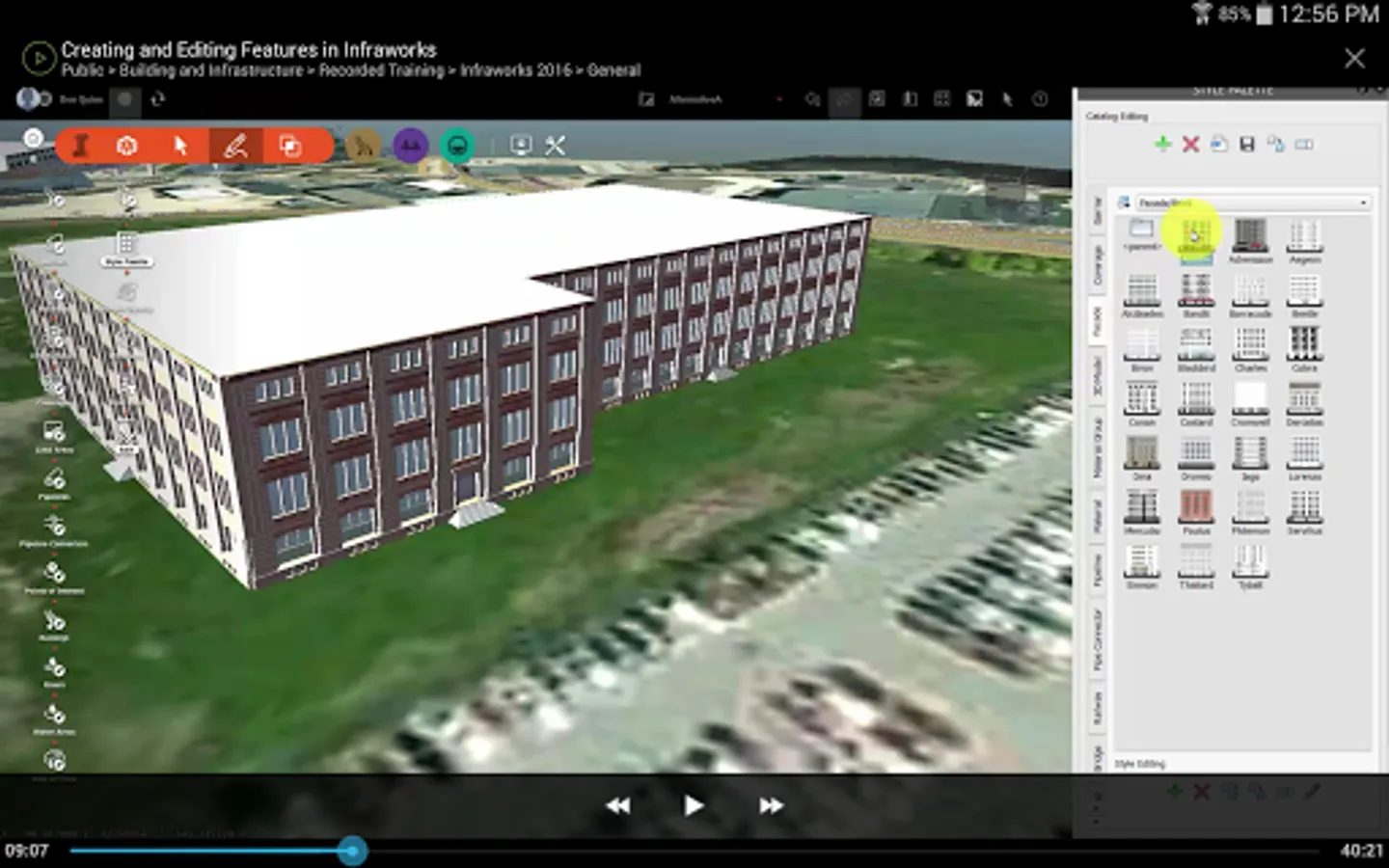Select the Aegeon facade style

1305,241
